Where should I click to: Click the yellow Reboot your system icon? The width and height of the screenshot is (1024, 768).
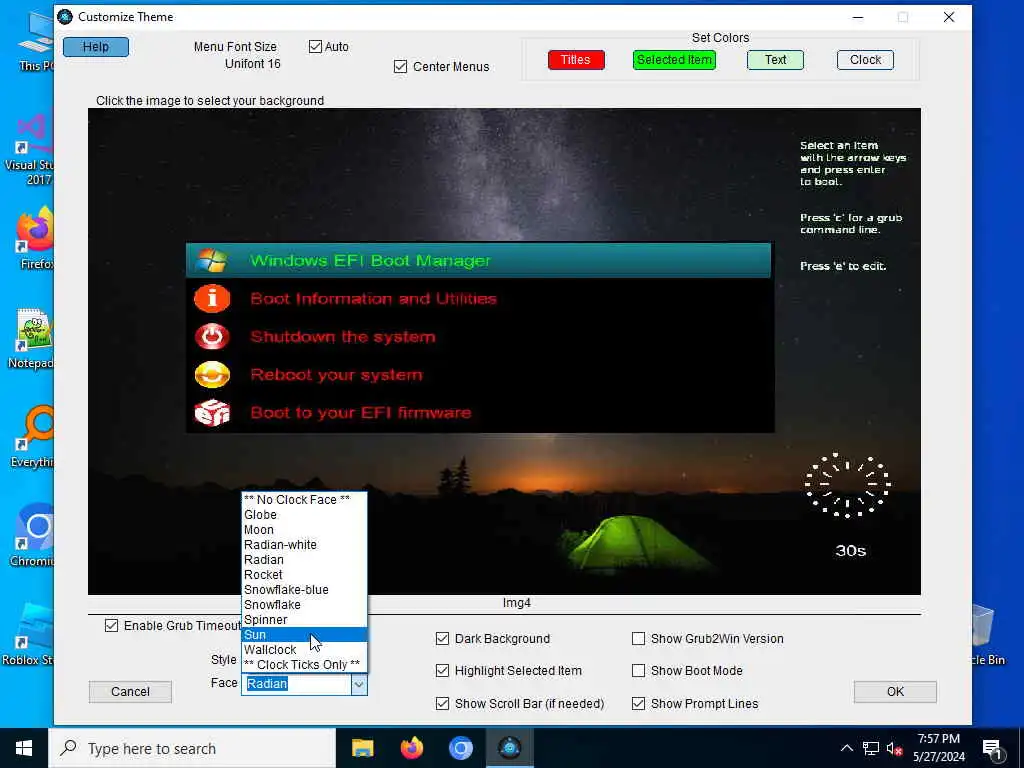(212, 375)
